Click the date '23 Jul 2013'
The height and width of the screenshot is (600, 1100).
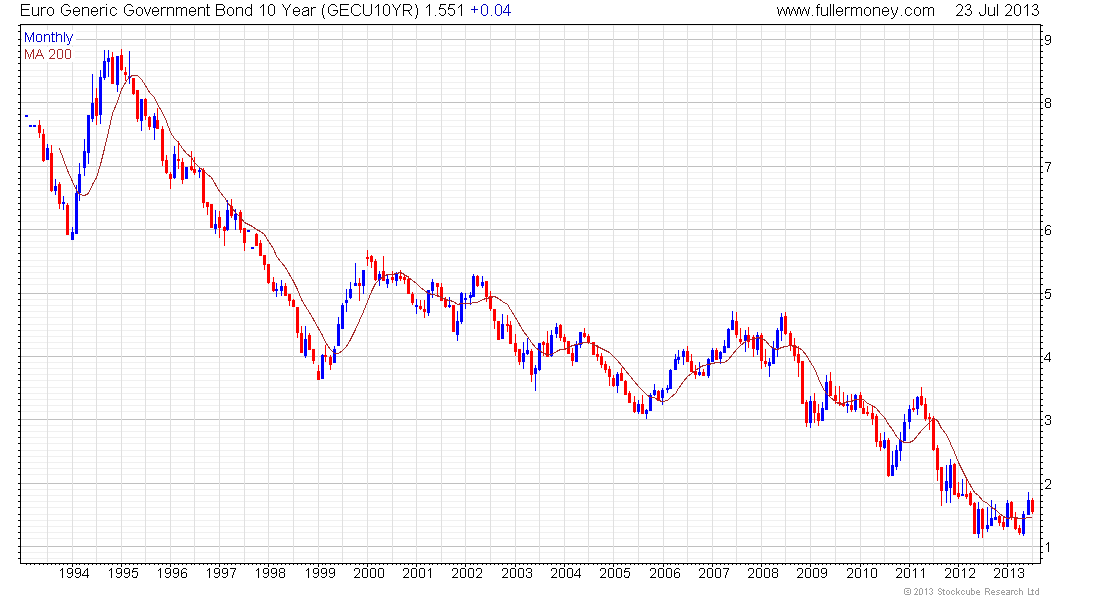point(997,11)
